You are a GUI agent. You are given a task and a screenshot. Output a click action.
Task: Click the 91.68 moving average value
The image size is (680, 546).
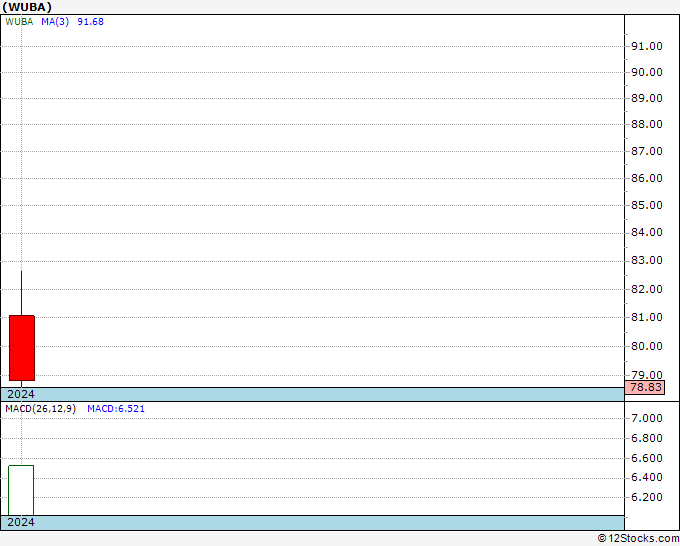(x=91, y=22)
